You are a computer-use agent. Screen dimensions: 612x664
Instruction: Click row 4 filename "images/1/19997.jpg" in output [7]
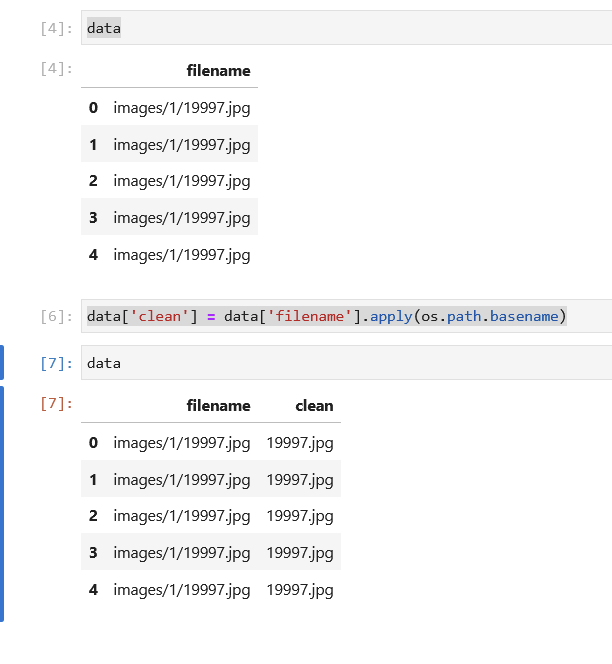point(182,590)
